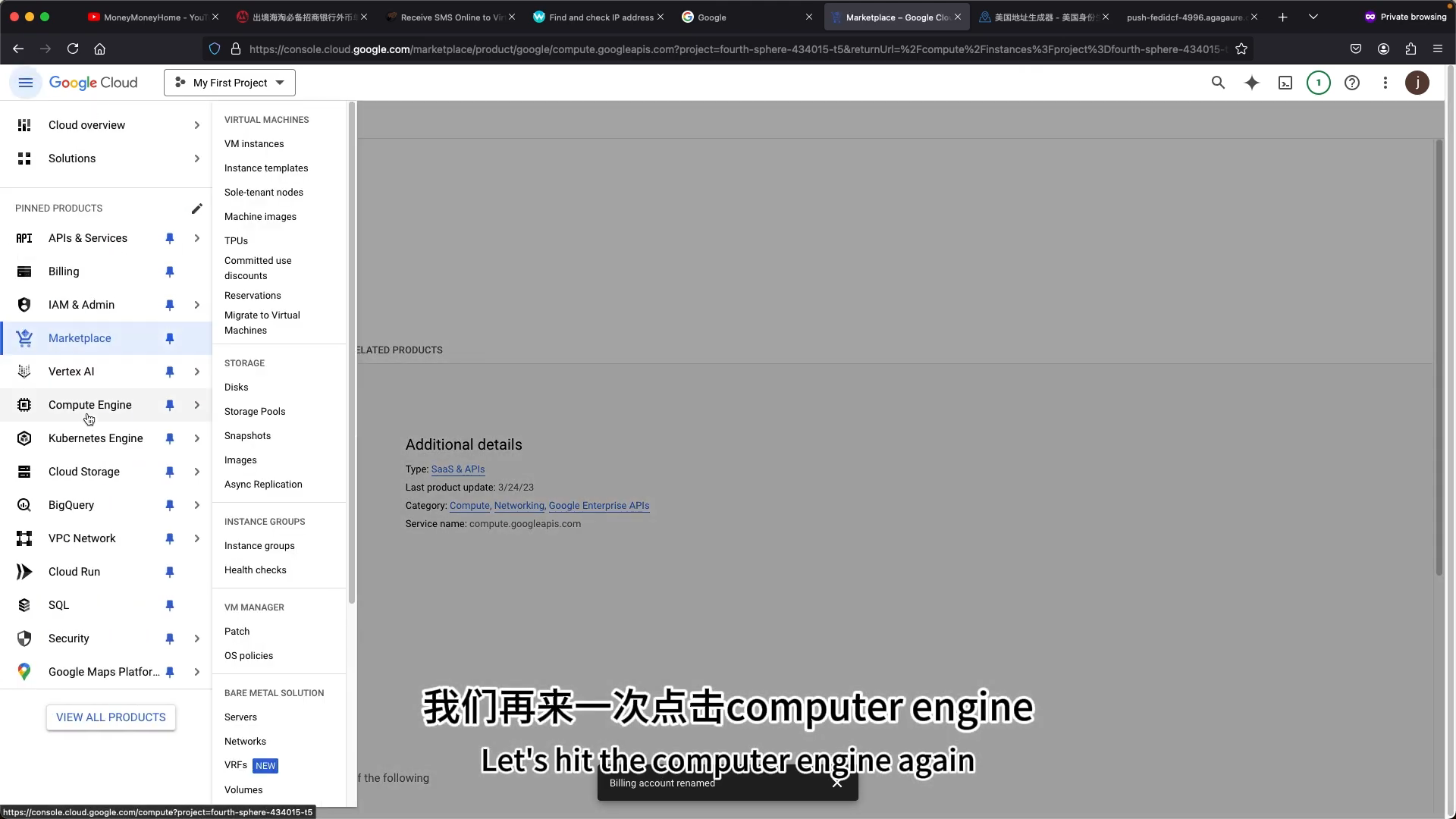Viewport: 1456px width, 819px height.
Task: Expand Solutions submenu arrow
Action: (x=196, y=158)
